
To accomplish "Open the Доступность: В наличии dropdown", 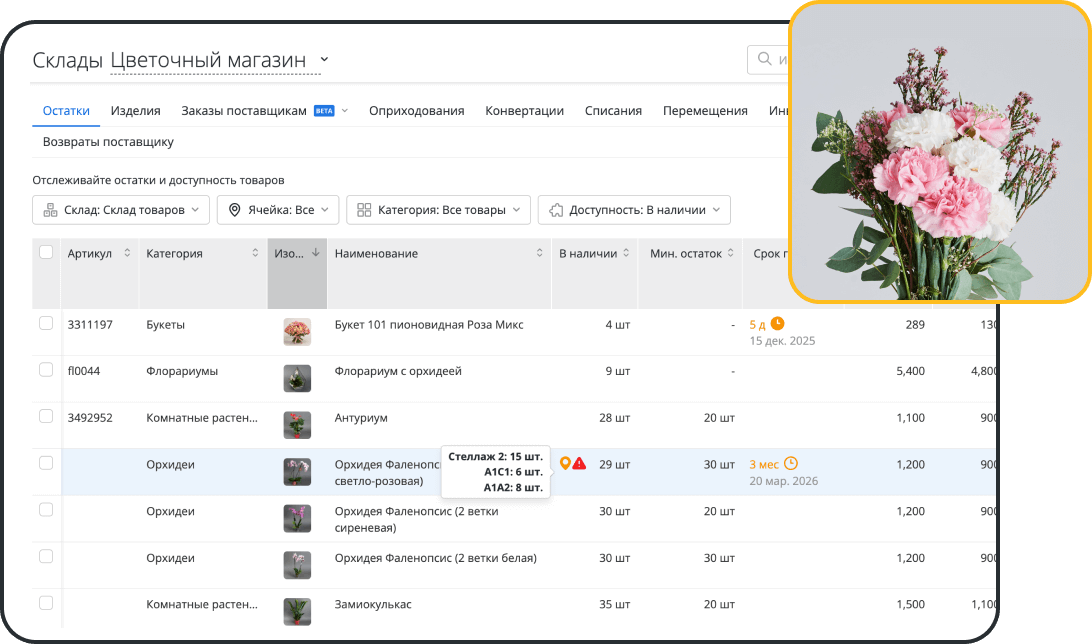I will (634, 210).
